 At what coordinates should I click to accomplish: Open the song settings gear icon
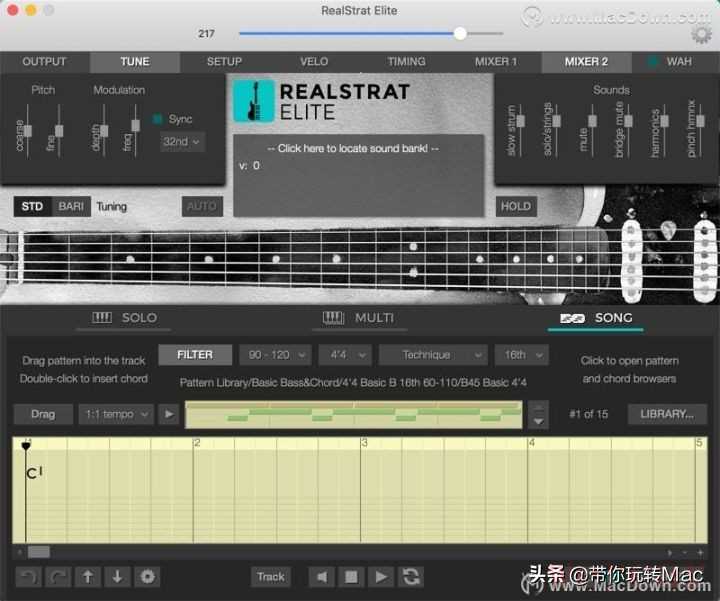click(x=148, y=577)
